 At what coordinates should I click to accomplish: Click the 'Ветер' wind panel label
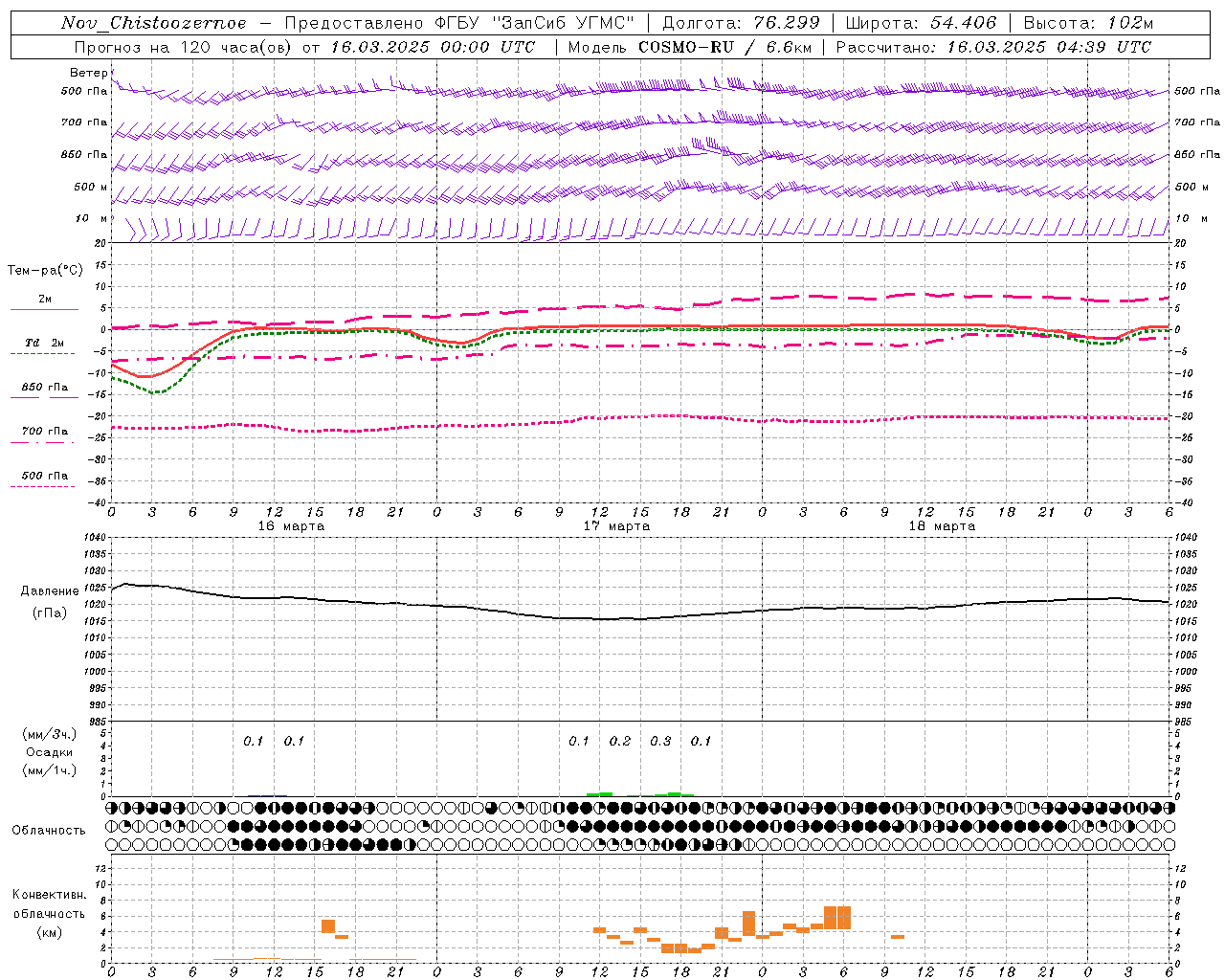point(88,73)
